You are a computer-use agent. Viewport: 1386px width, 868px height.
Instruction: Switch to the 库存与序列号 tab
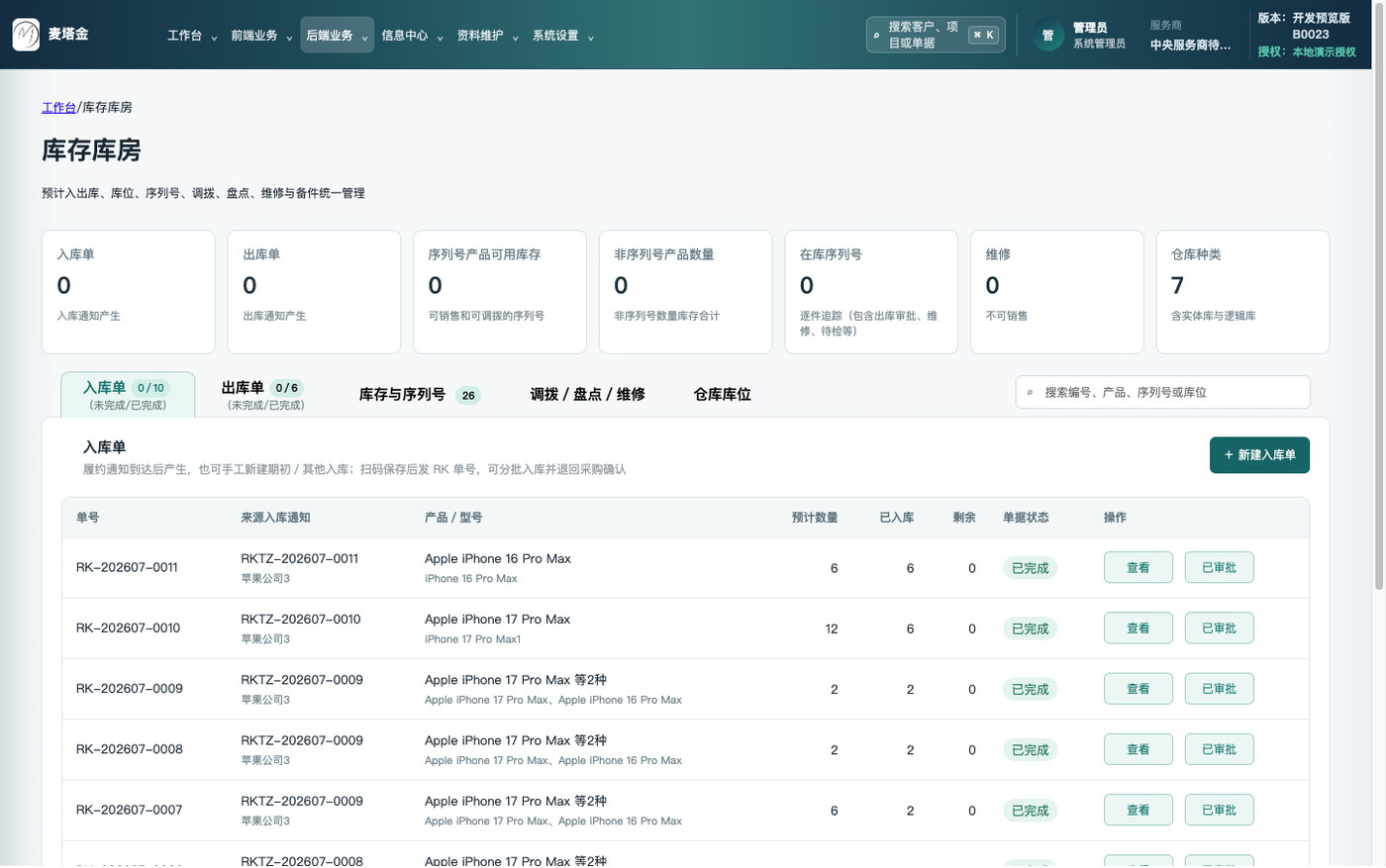[419, 395]
